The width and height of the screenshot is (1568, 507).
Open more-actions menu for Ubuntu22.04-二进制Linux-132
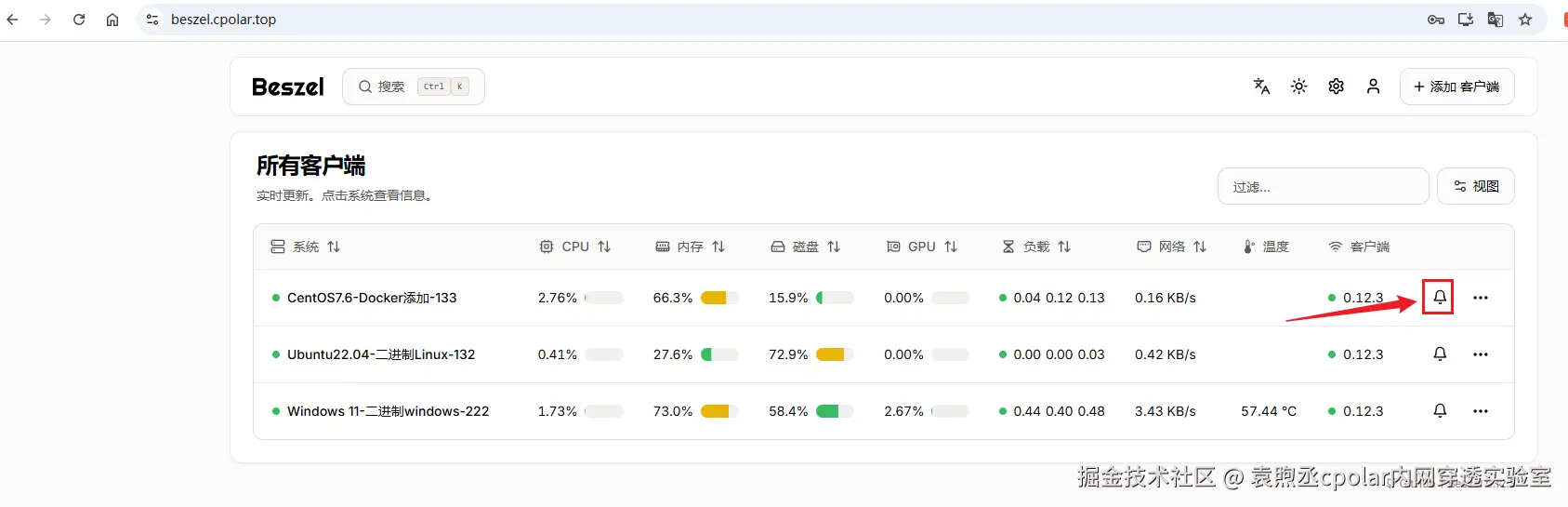[x=1480, y=354]
